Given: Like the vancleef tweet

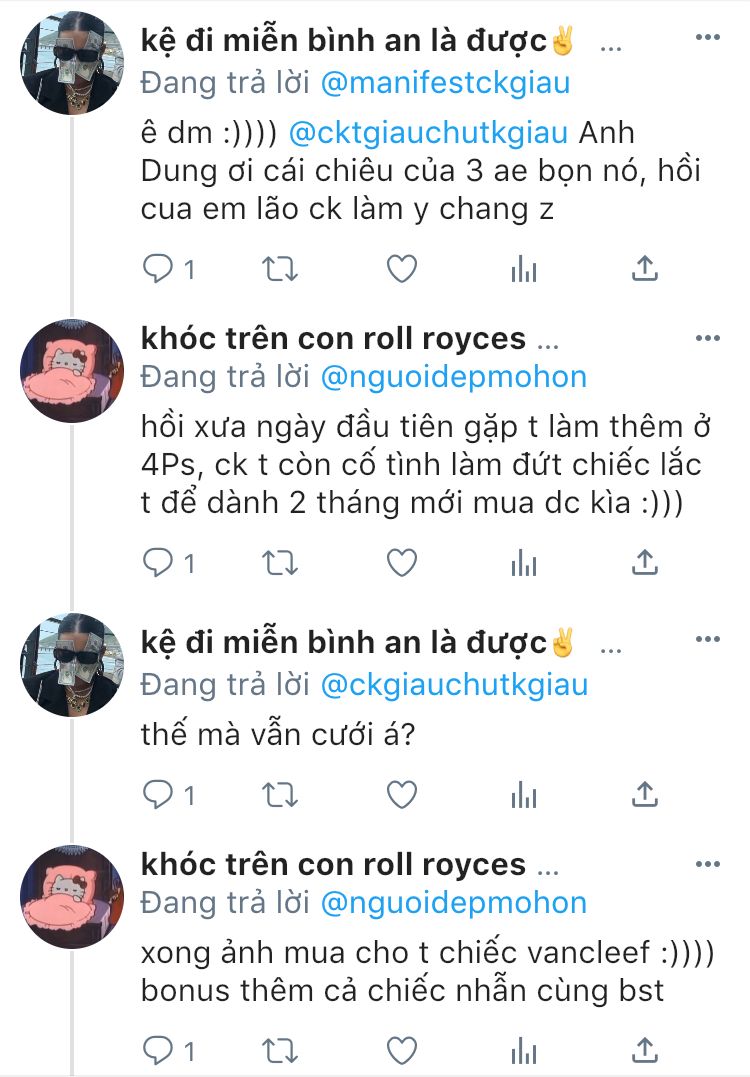Looking at the screenshot, I should coord(402,1050).
